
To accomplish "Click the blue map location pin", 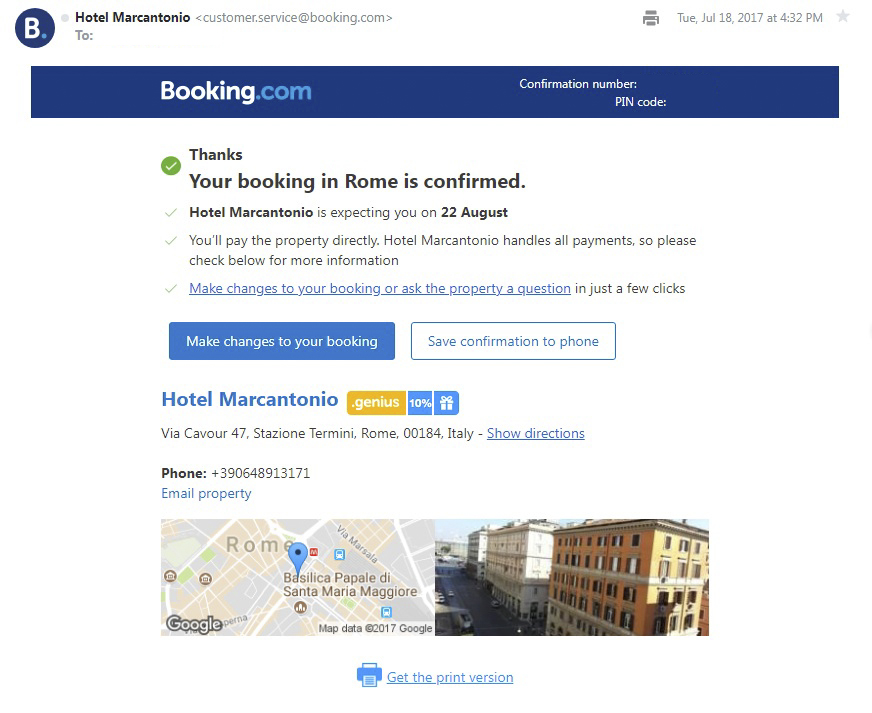I will pyautogui.click(x=298, y=558).
